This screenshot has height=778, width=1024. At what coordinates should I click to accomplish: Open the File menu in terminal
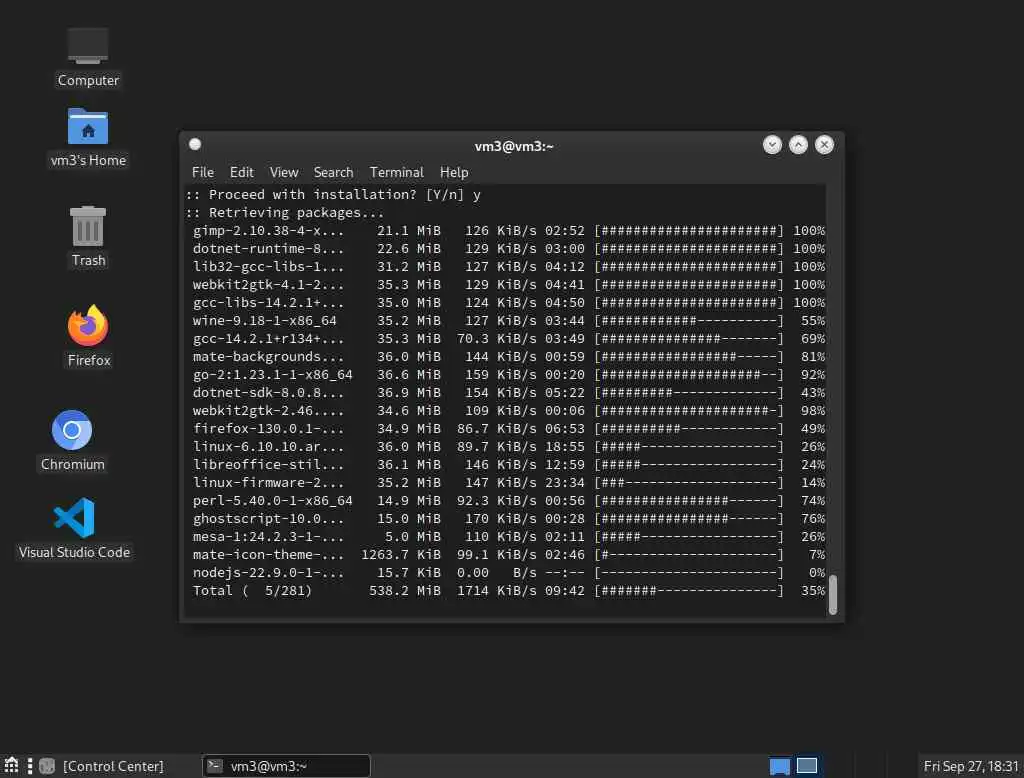[x=202, y=172]
